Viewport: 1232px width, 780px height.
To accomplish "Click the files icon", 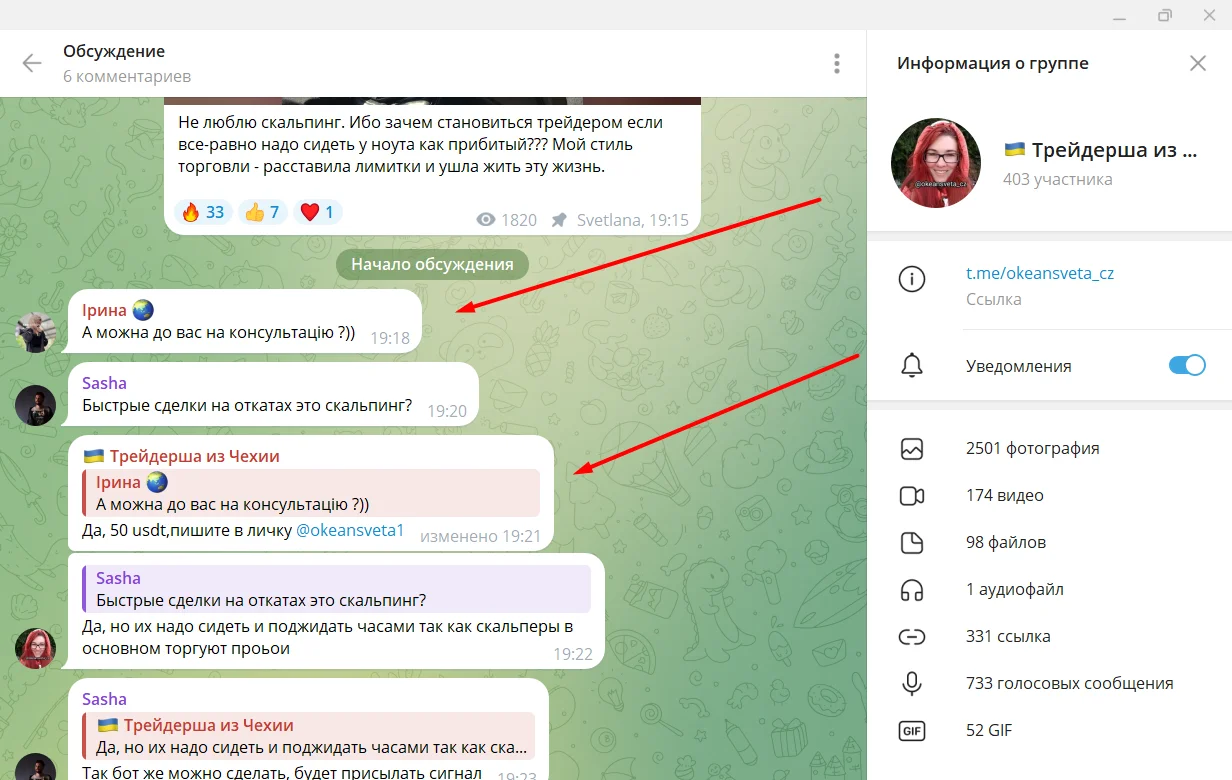I will (912, 543).
